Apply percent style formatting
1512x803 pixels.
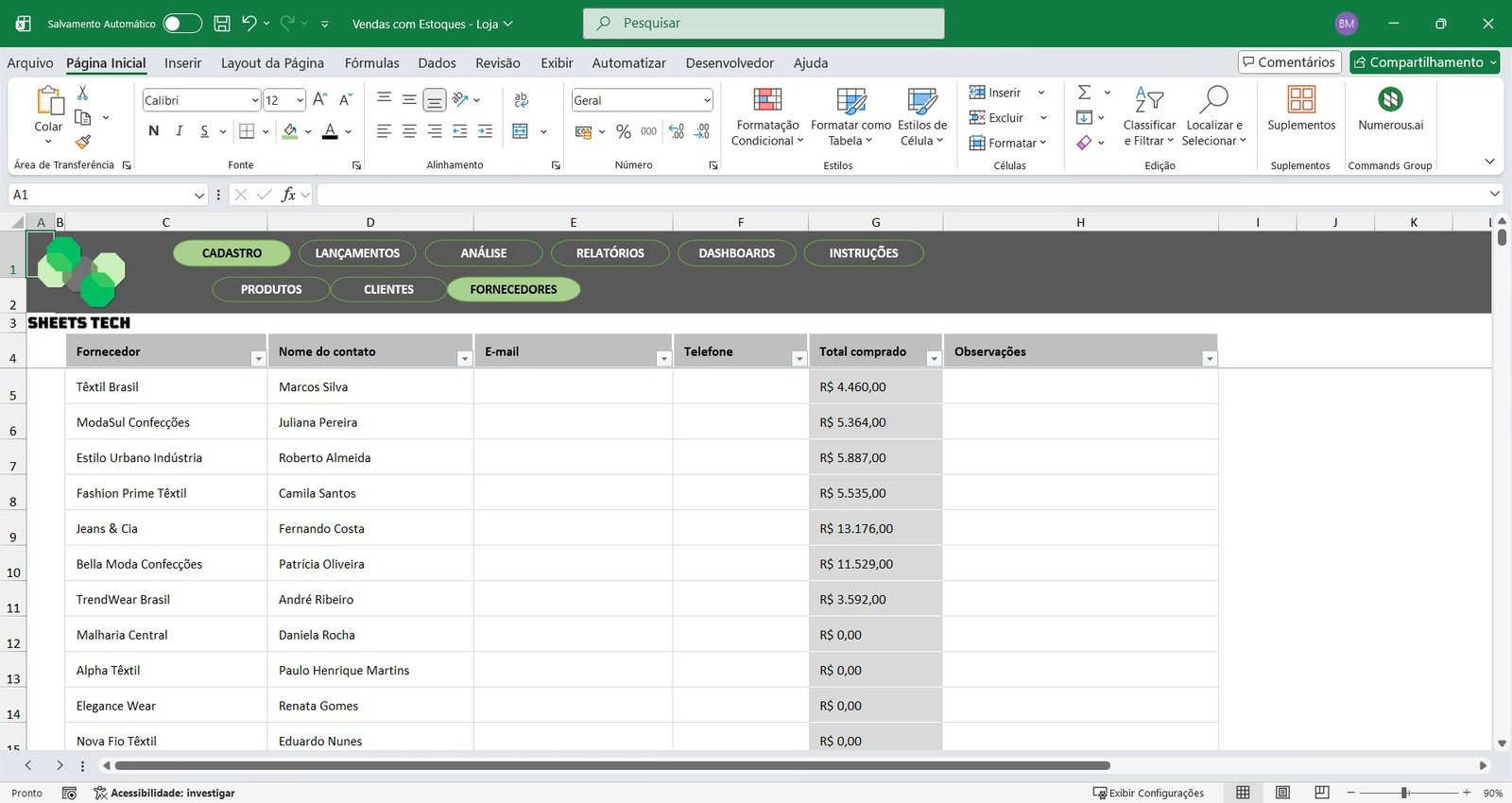(x=623, y=131)
